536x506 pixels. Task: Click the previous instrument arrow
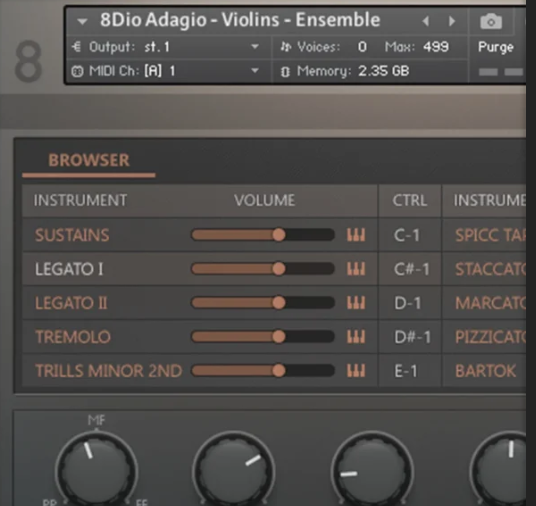[426, 21]
